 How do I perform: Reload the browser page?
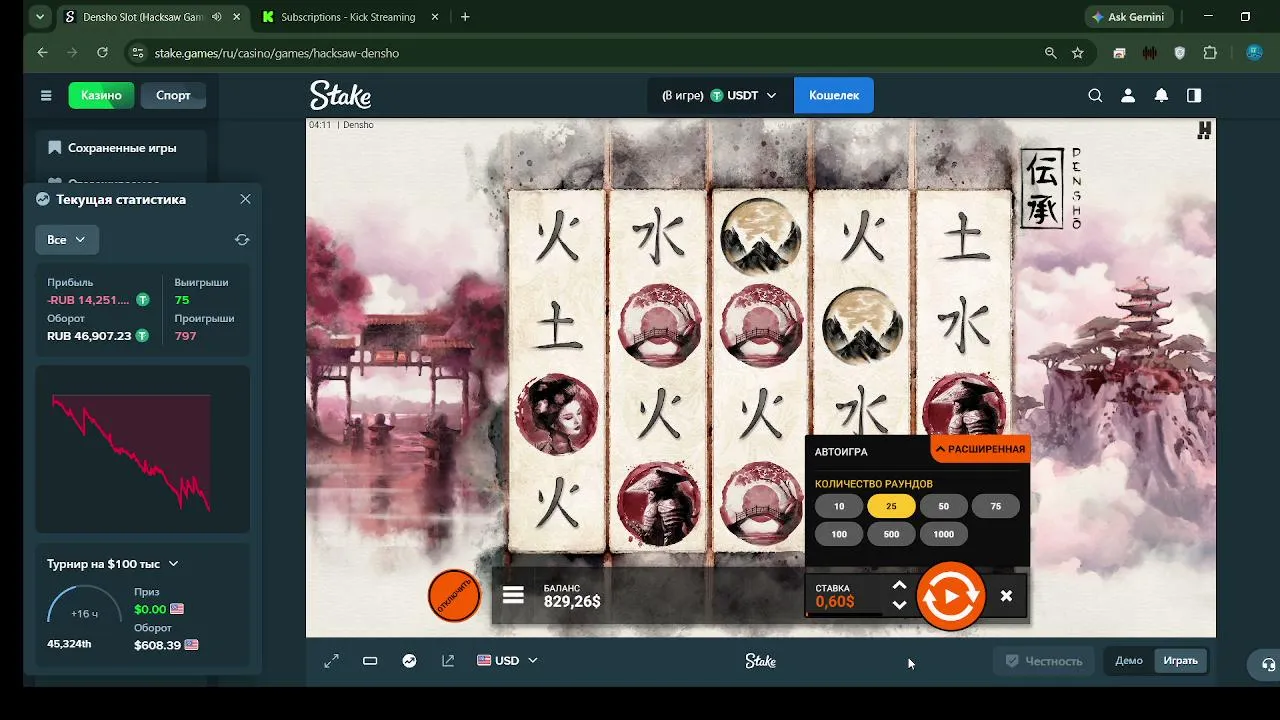point(102,53)
